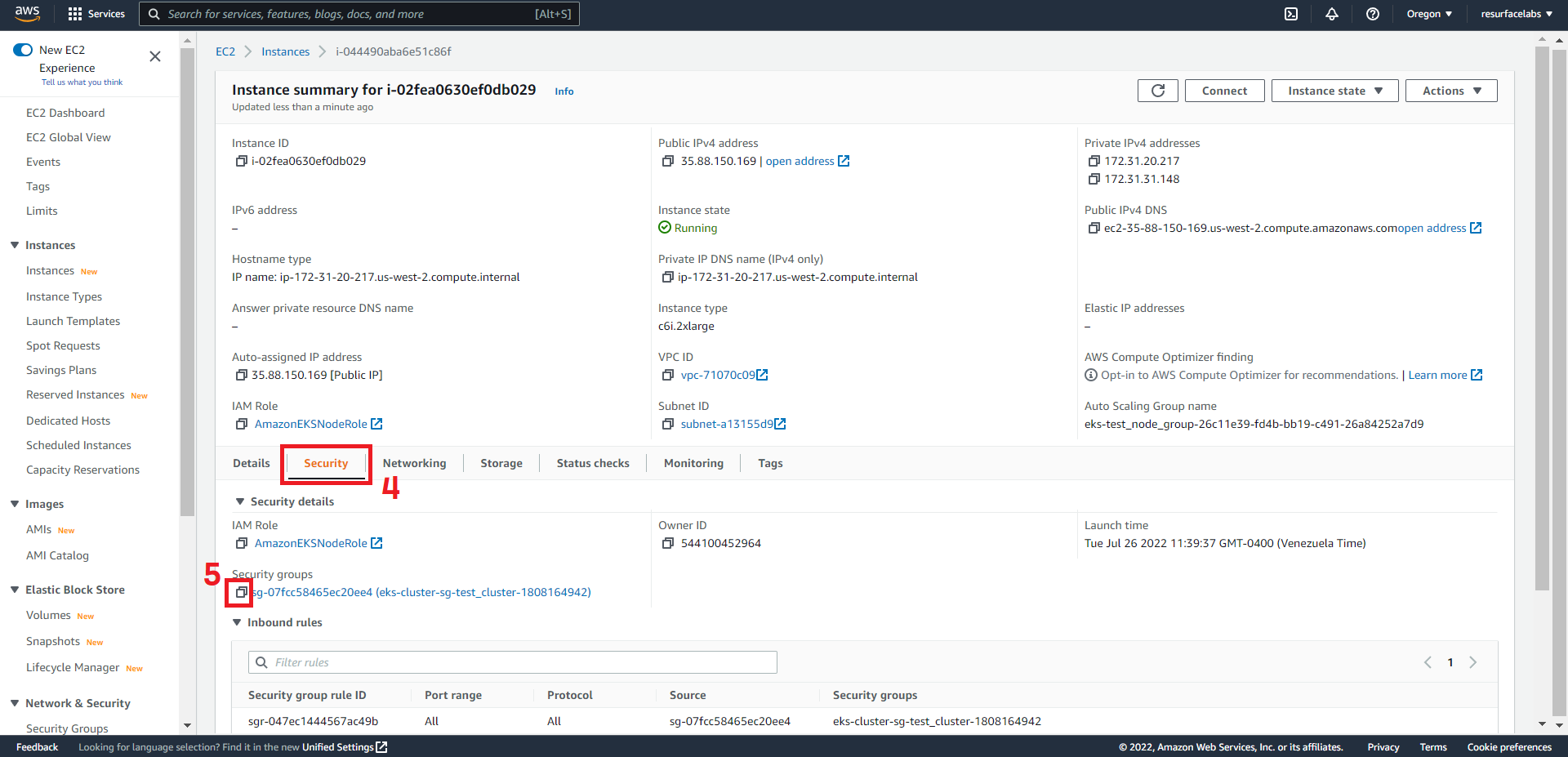Viewport: 1568px width, 757px height.
Task: Open the security group sg-07fcc58465ec20ee4 link
Action: 421,592
